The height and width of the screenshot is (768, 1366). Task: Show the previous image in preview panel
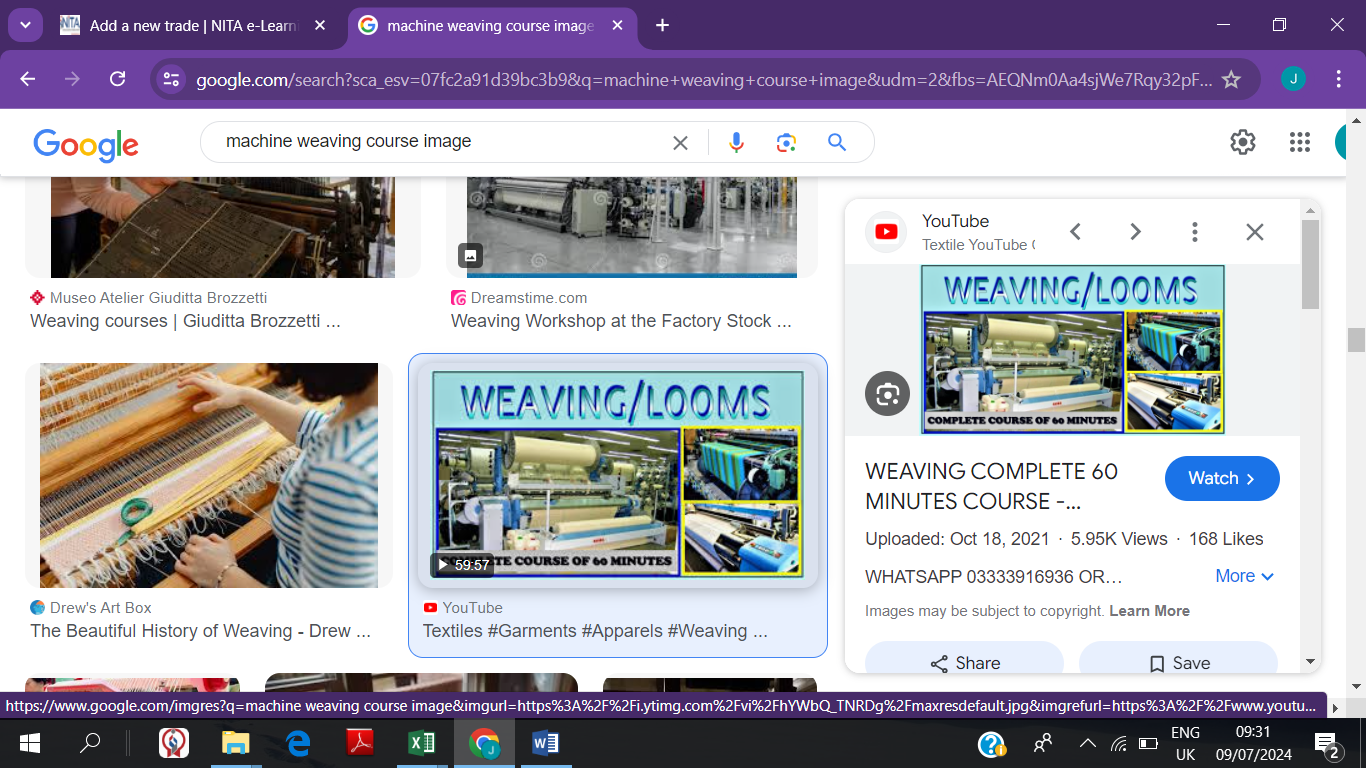click(x=1075, y=232)
